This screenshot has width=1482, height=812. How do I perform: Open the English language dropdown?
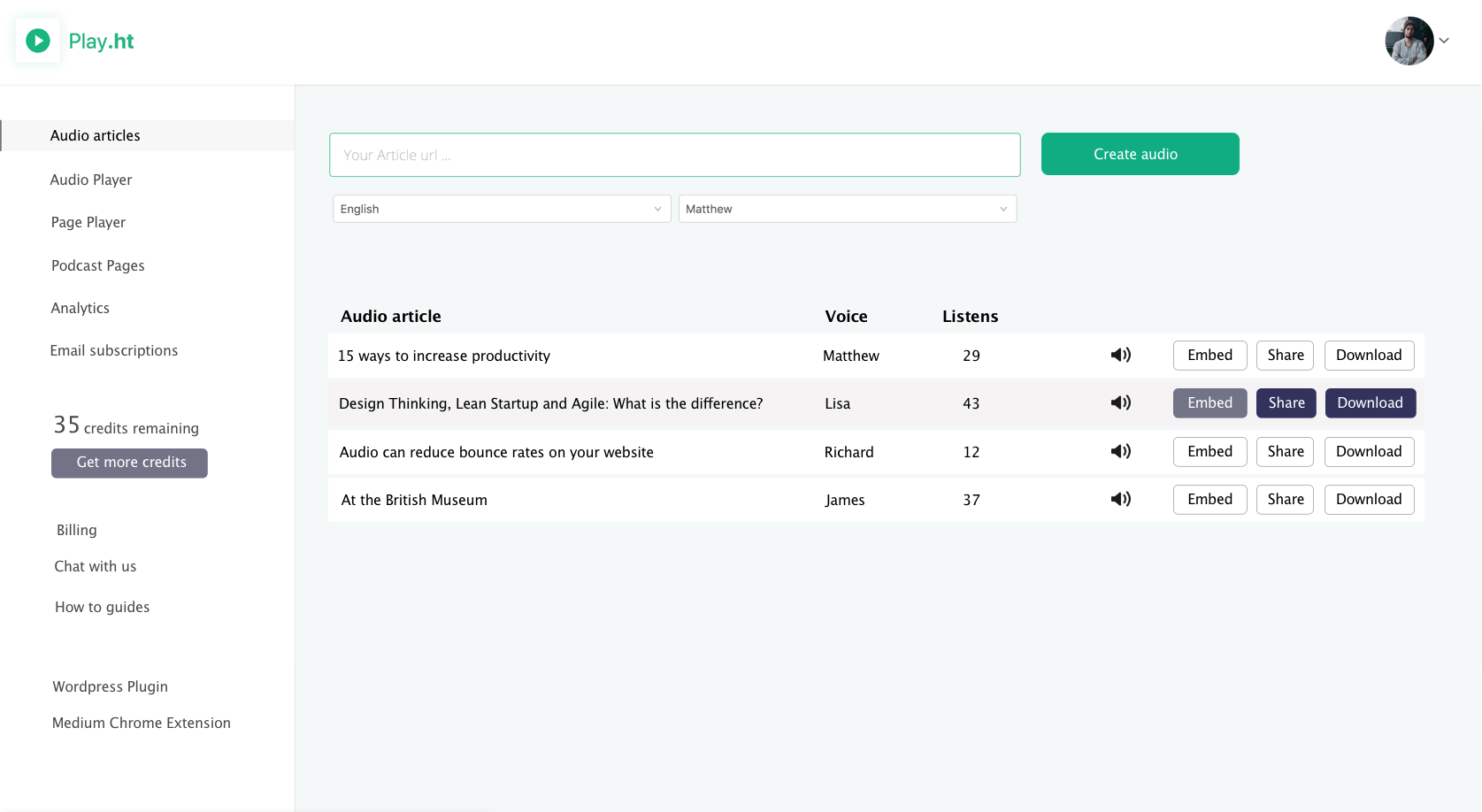500,209
